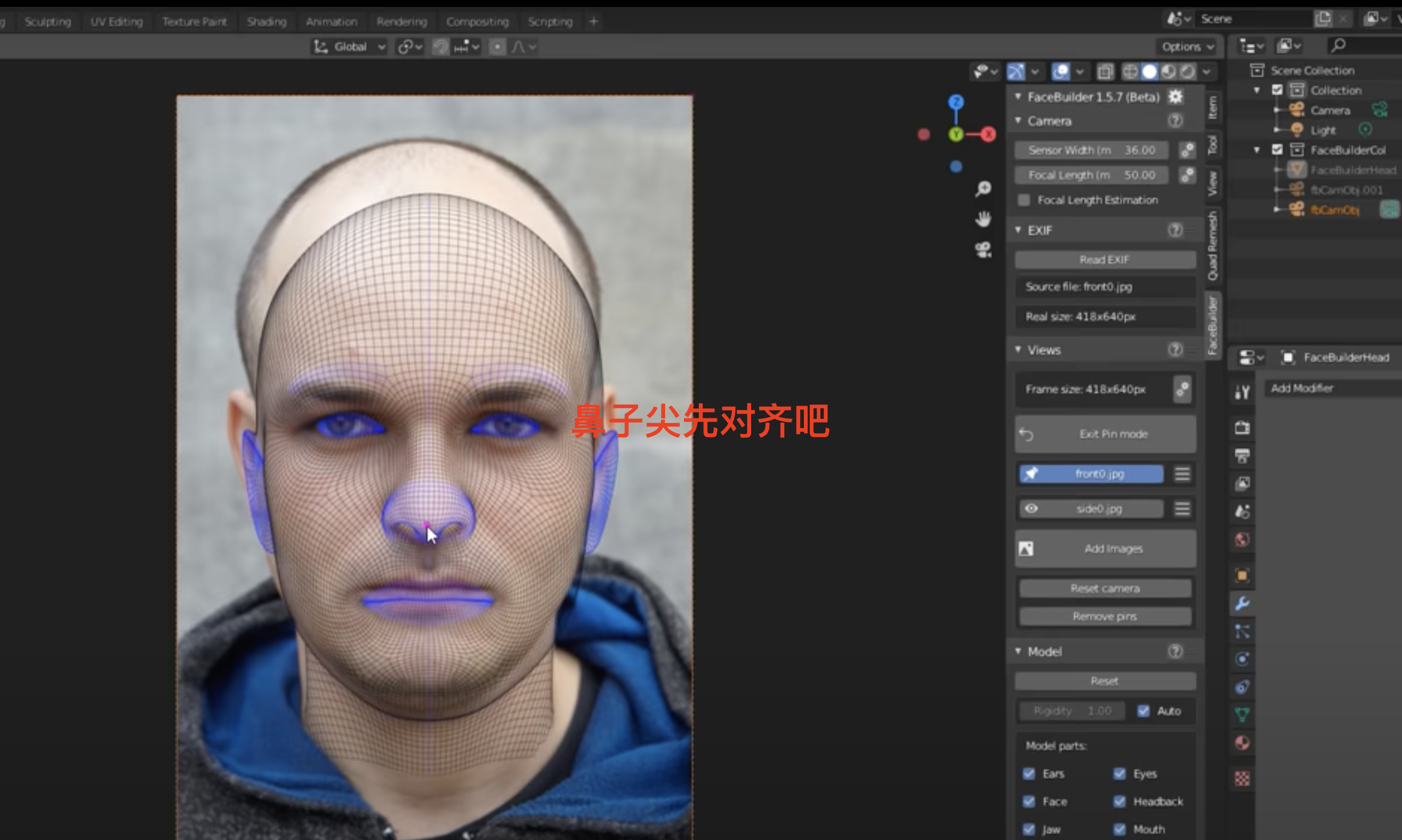1402x840 pixels.
Task: Open World properties tab icon
Action: 1242,539
